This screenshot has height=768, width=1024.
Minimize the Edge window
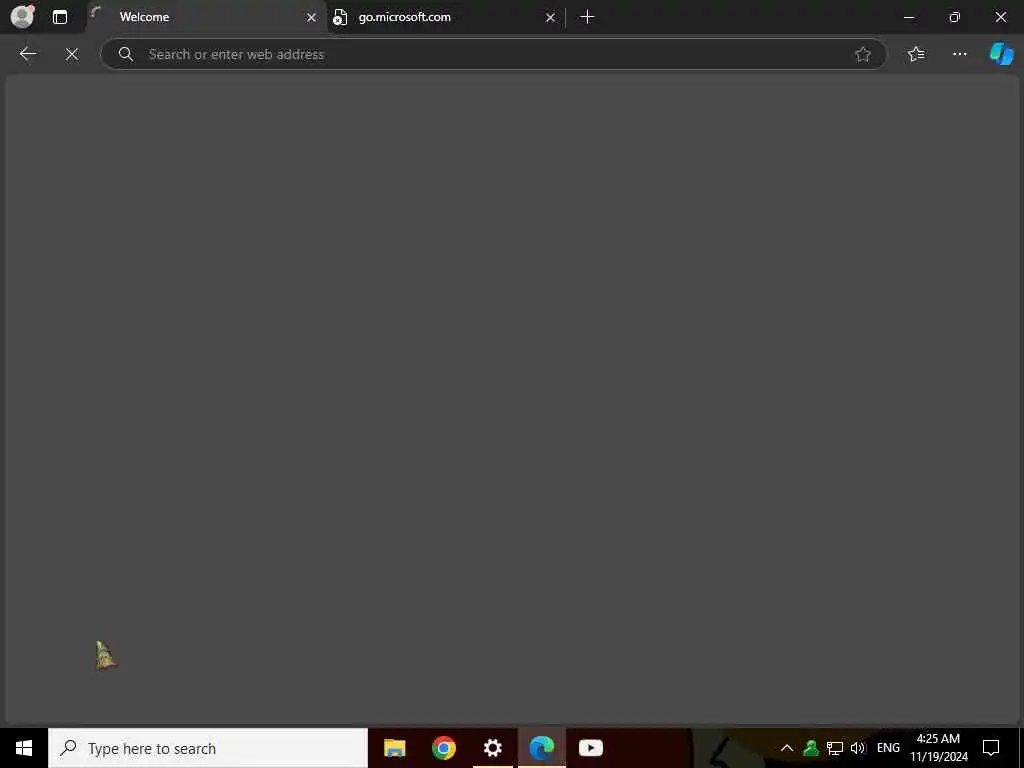coord(909,17)
